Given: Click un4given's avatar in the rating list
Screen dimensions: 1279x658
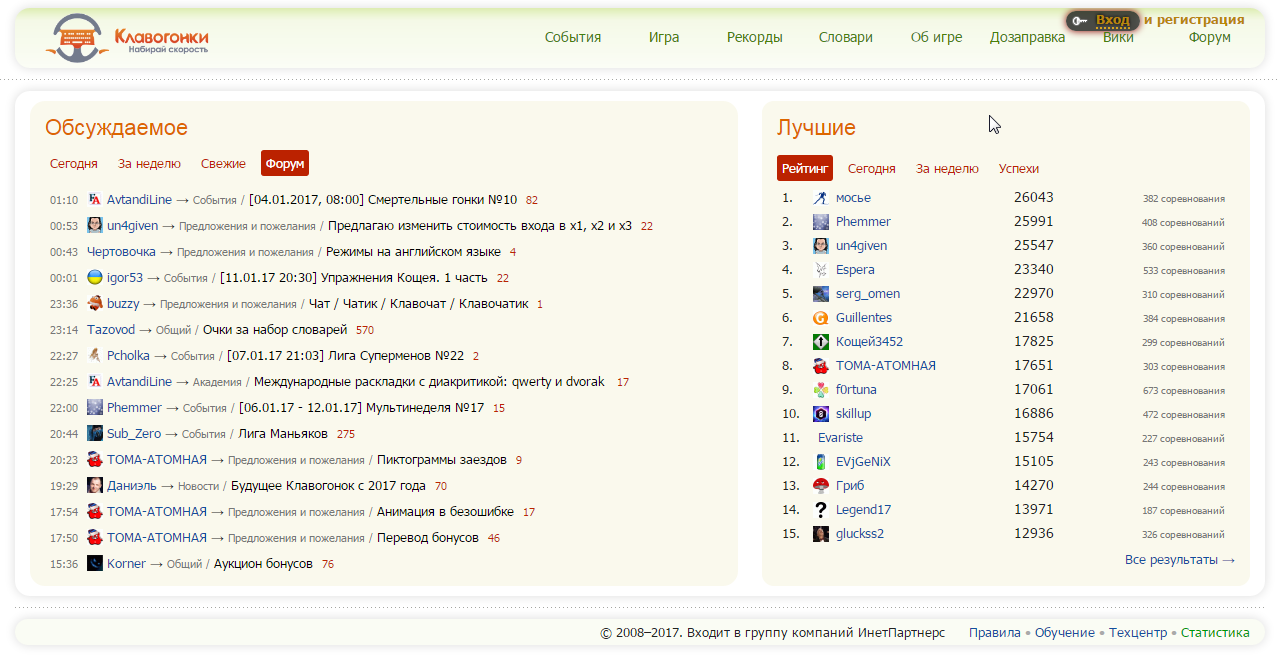Looking at the screenshot, I should (x=821, y=246).
